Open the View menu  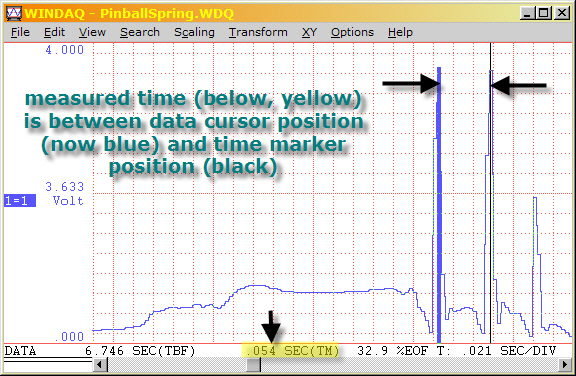92,32
